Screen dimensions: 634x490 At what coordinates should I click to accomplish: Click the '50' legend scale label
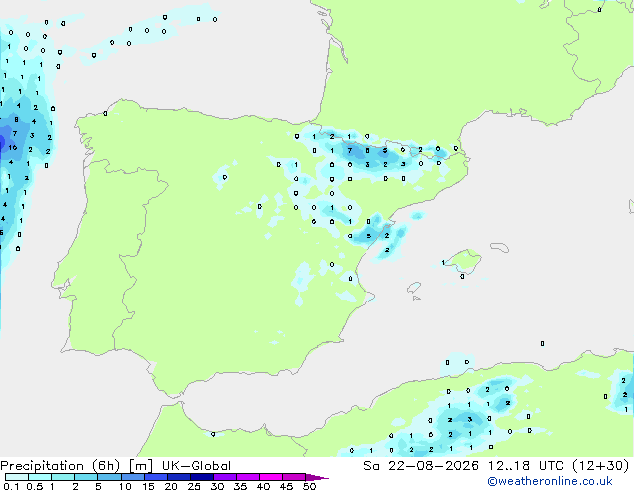pyautogui.click(x=310, y=486)
